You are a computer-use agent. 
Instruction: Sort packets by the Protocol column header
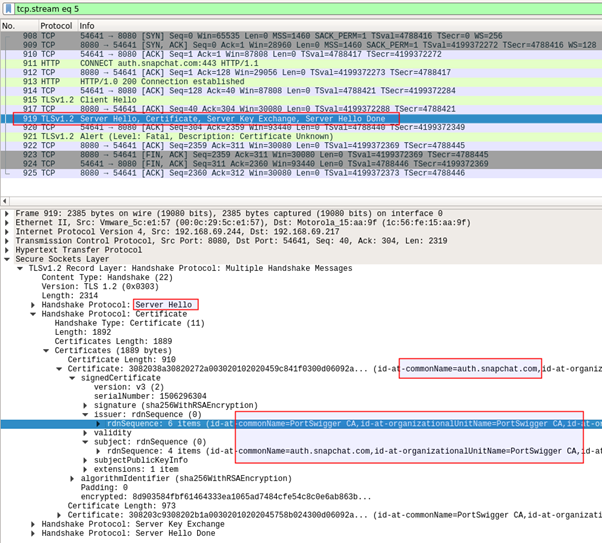[56, 24]
